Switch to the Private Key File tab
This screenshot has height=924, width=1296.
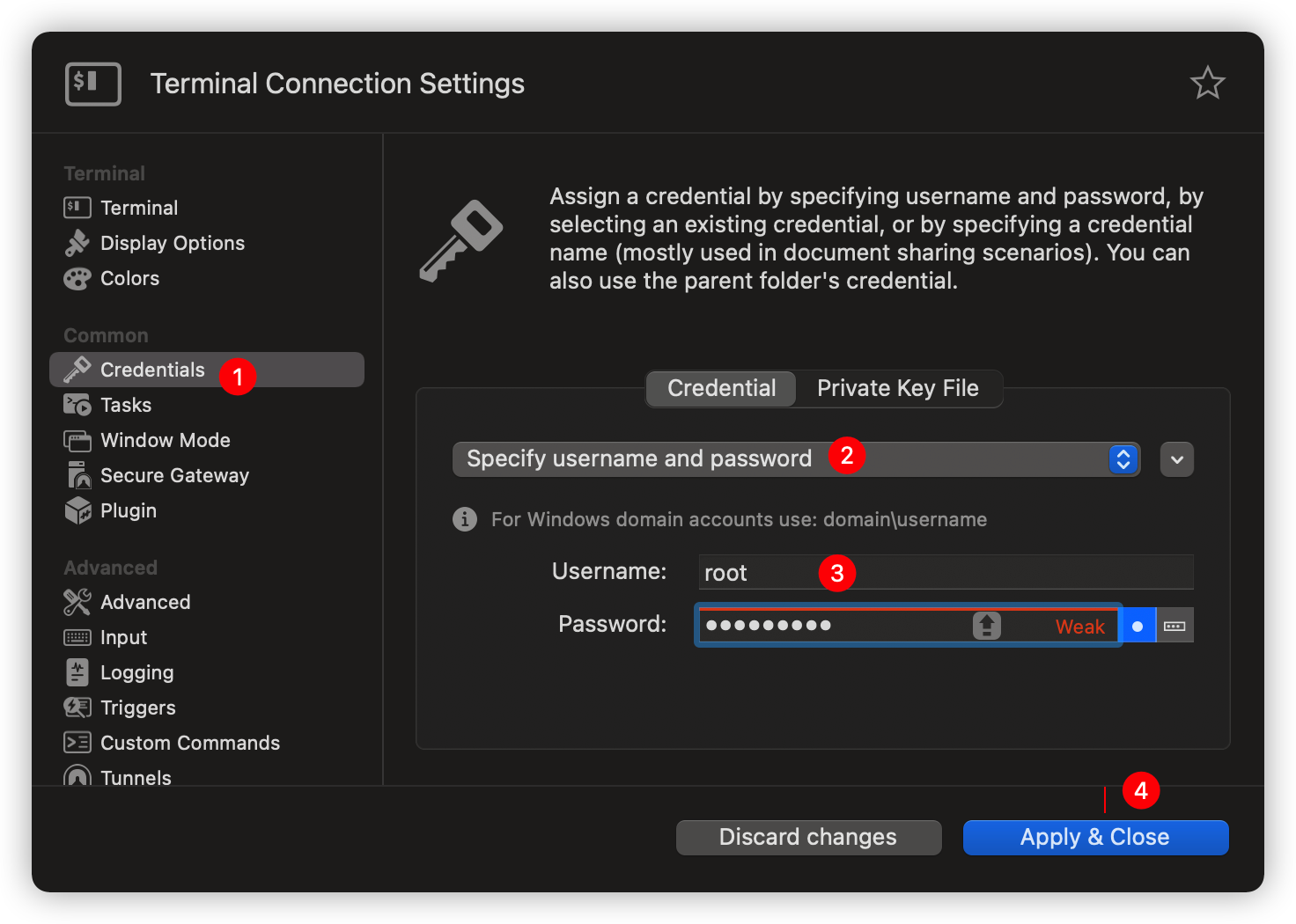pos(897,389)
